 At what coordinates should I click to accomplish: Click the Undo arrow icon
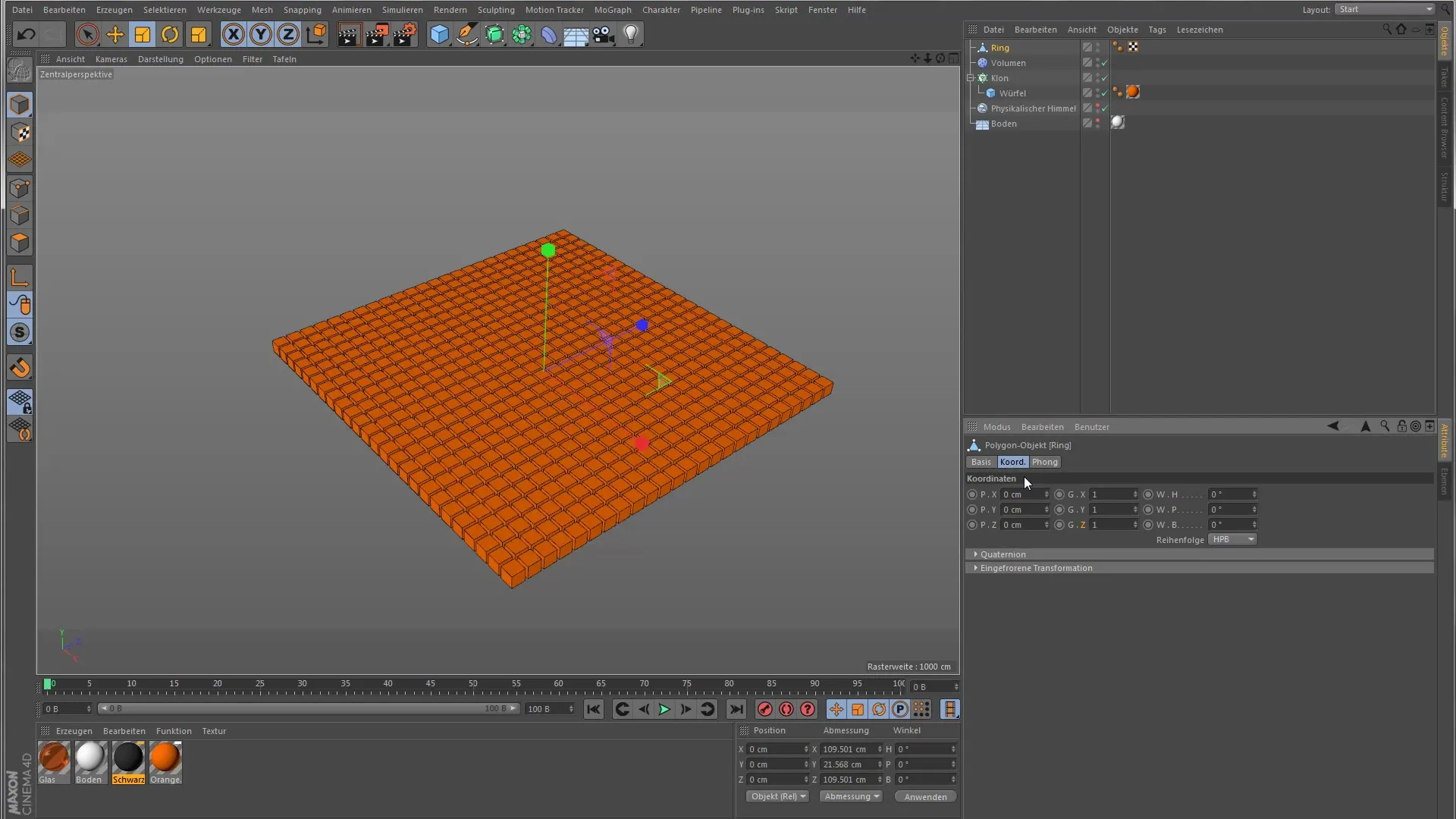[x=26, y=34]
